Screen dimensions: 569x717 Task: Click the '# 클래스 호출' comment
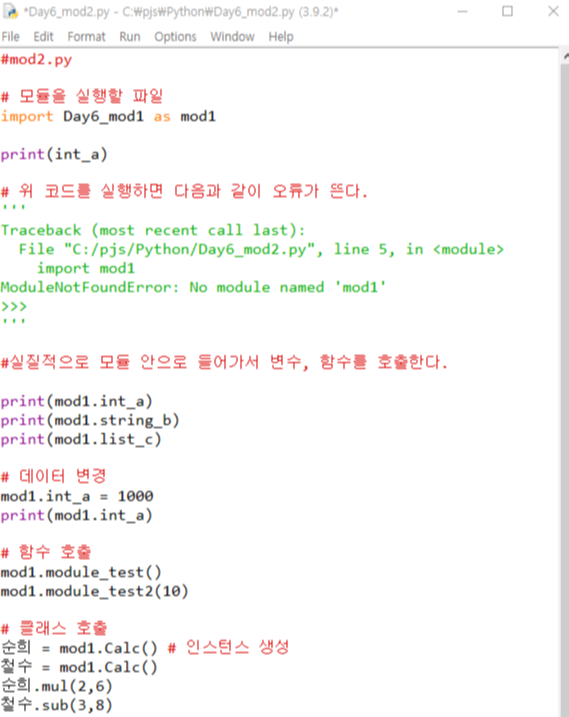point(54,628)
